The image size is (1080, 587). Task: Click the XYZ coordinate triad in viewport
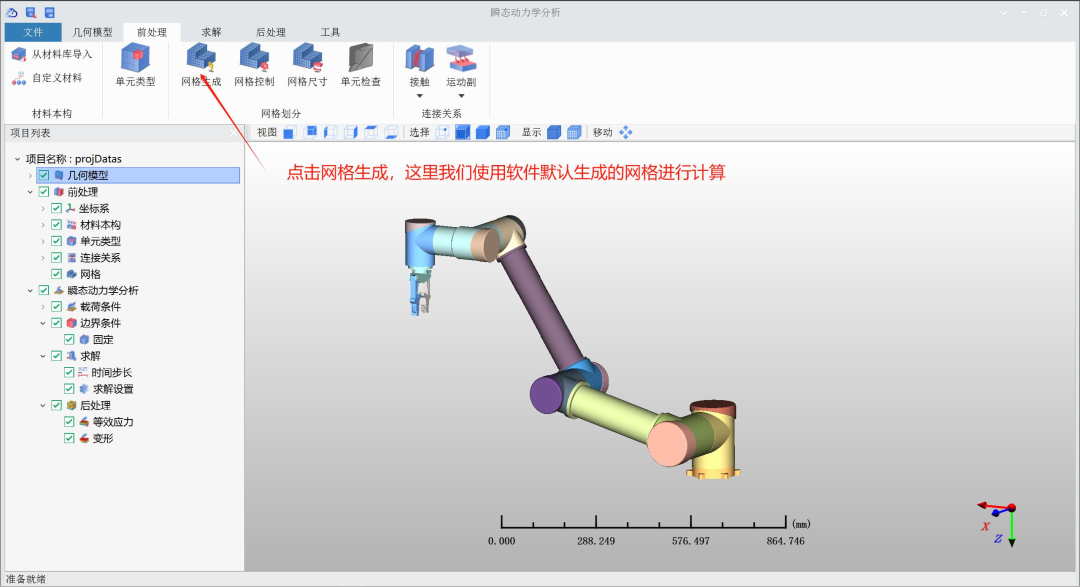(x=999, y=524)
